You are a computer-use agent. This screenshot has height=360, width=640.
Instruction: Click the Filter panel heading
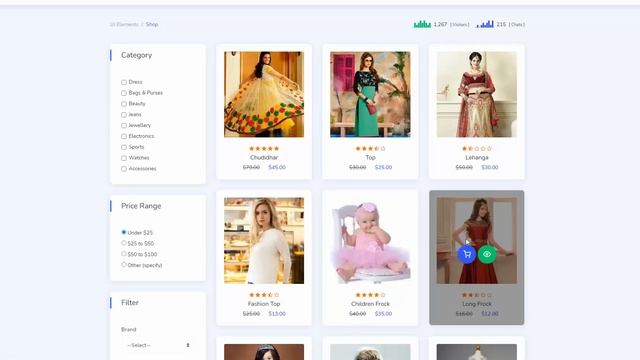130,302
